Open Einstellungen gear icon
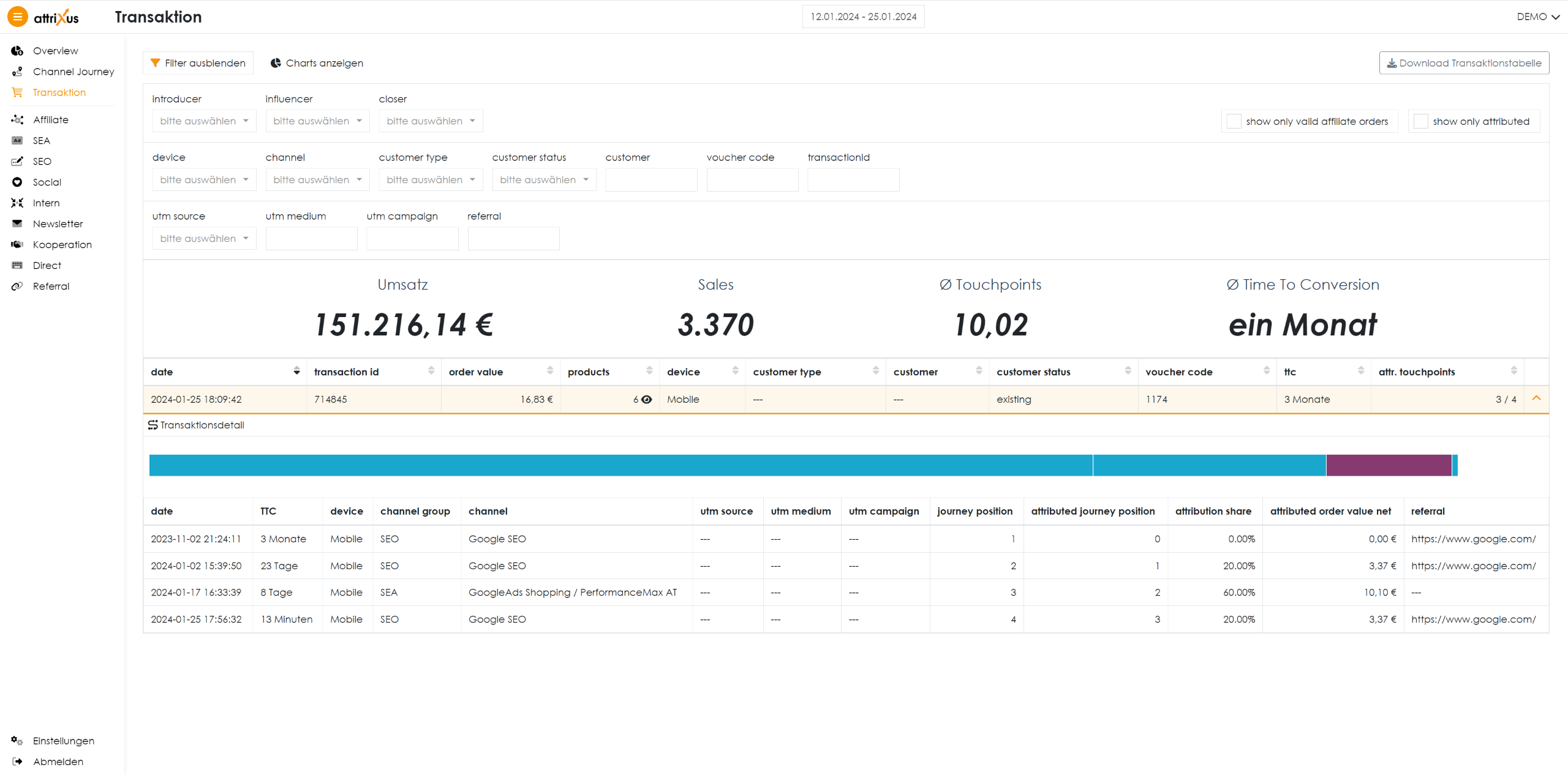The height and width of the screenshot is (778, 1568). 17,741
